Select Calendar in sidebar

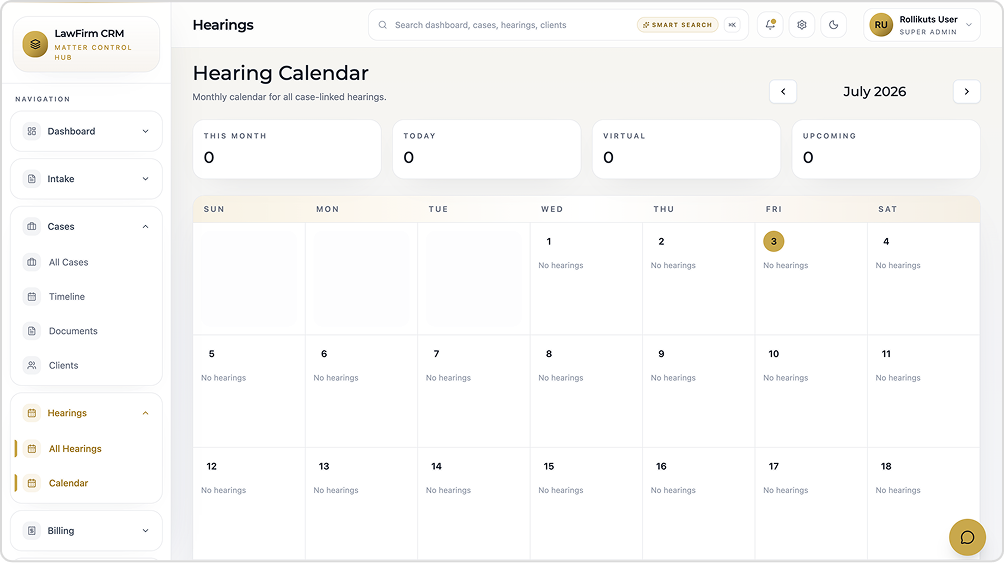[69, 483]
